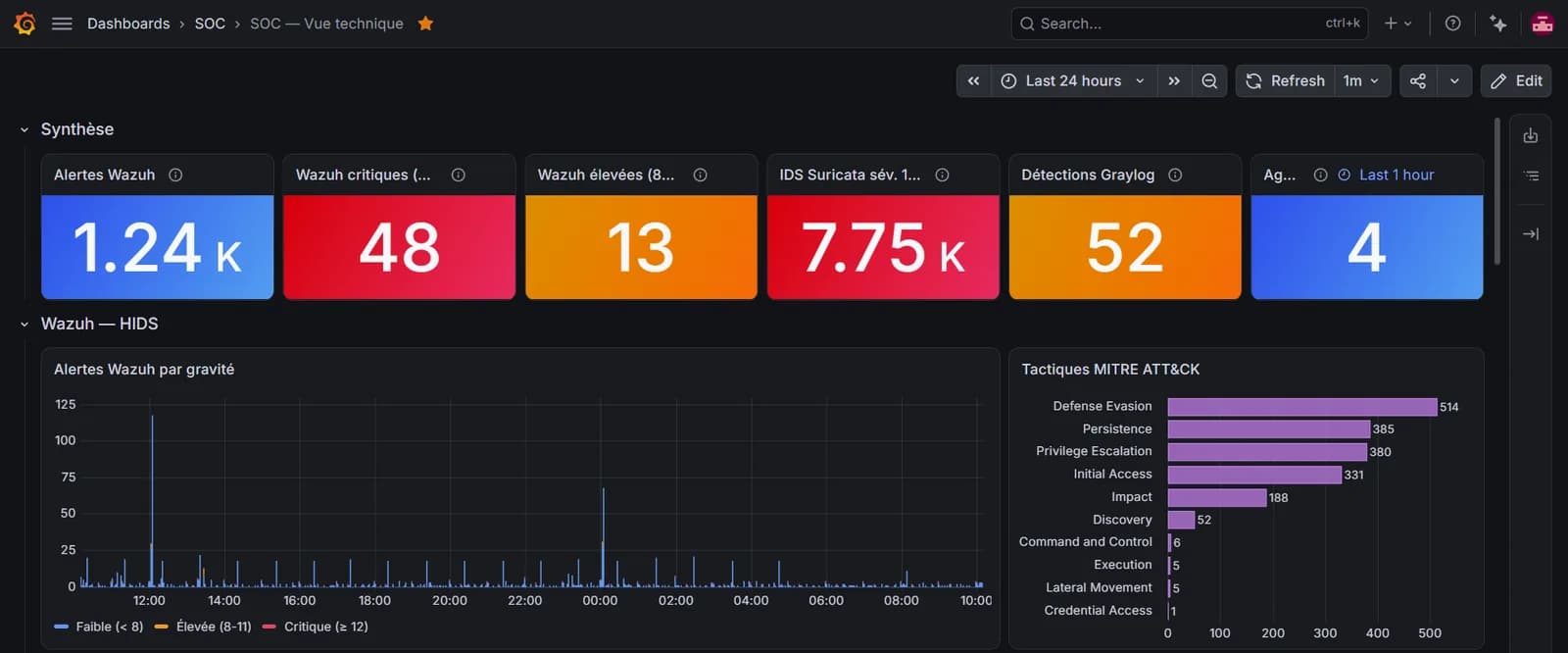Toggle Faible (< 8) legend series
Viewport: 1568px width, 653px height.
pyautogui.click(x=99, y=627)
